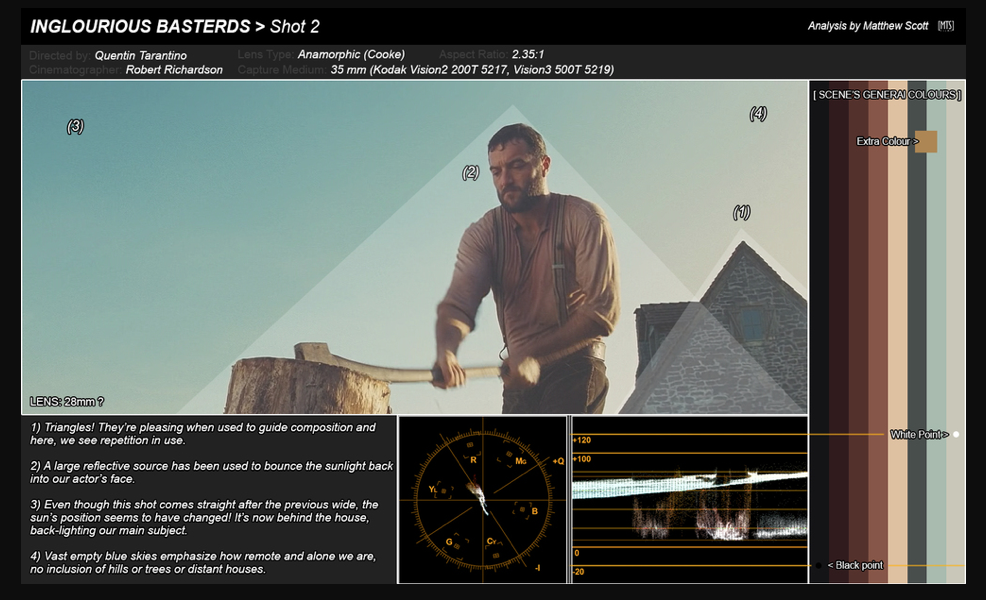Viewport: 986px width, 600px height.
Task: Click annotation marker (3) in the sky
Action: [x=75, y=126]
